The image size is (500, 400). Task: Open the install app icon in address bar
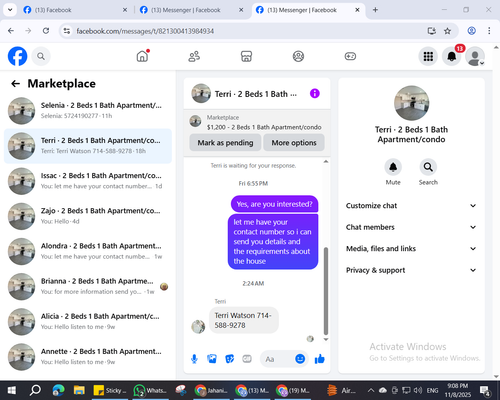pos(432,31)
